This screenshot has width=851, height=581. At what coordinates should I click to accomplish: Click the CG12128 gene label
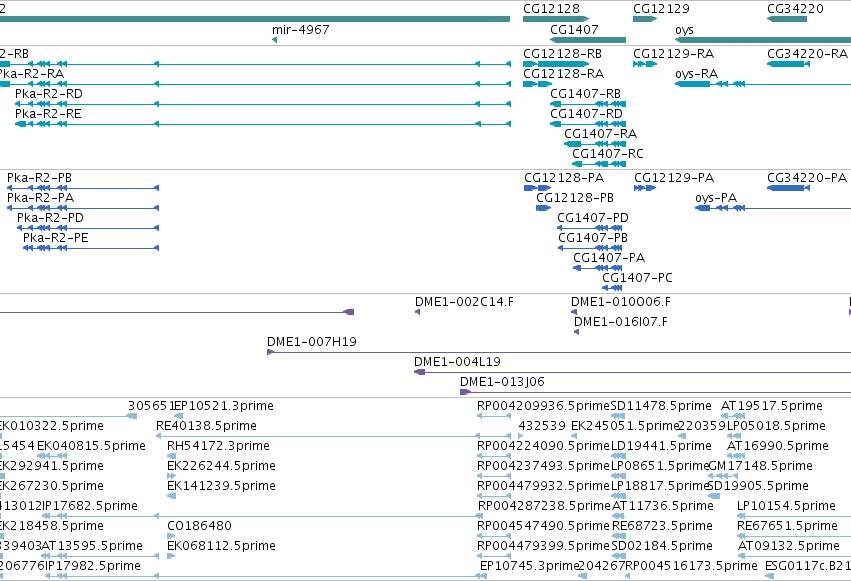(551, 9)
